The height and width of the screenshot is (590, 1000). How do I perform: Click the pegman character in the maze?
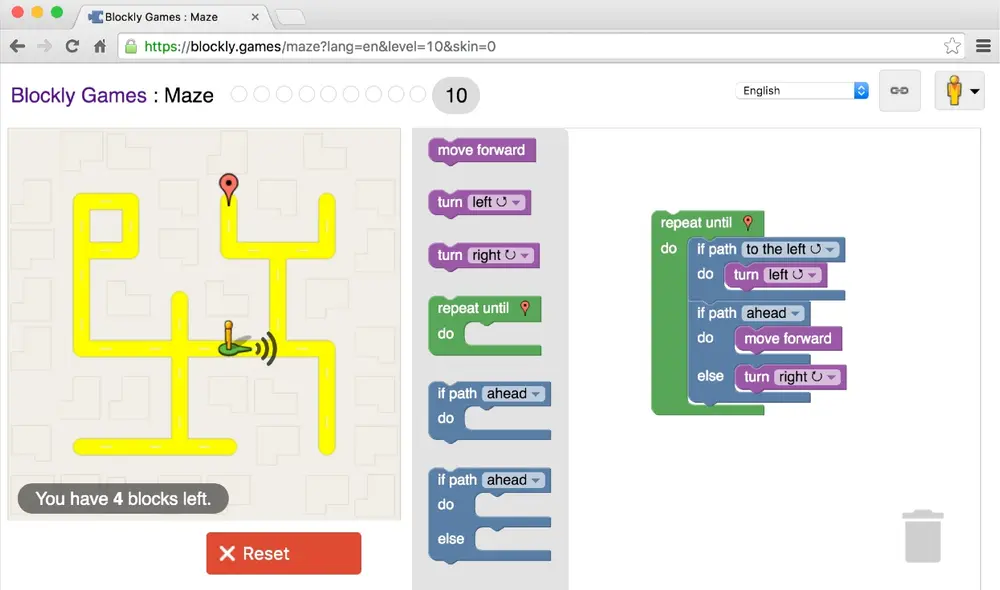click(x=231, y=340)
